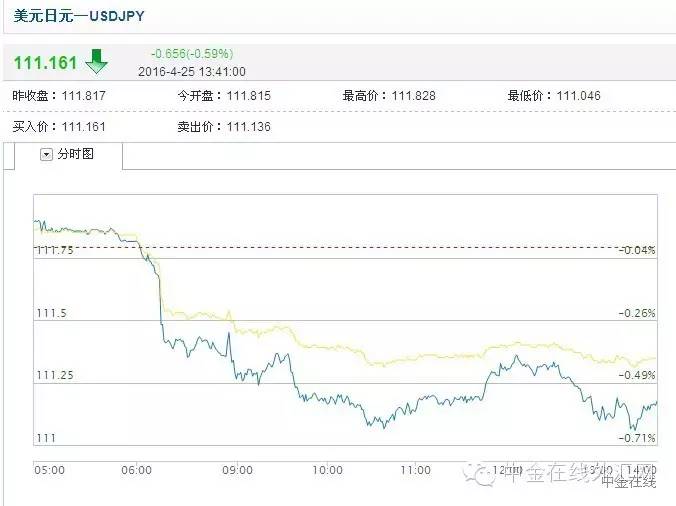Click the current price 111.161
676x506 pixels.
pyautogui.click(x=45, y=63)
